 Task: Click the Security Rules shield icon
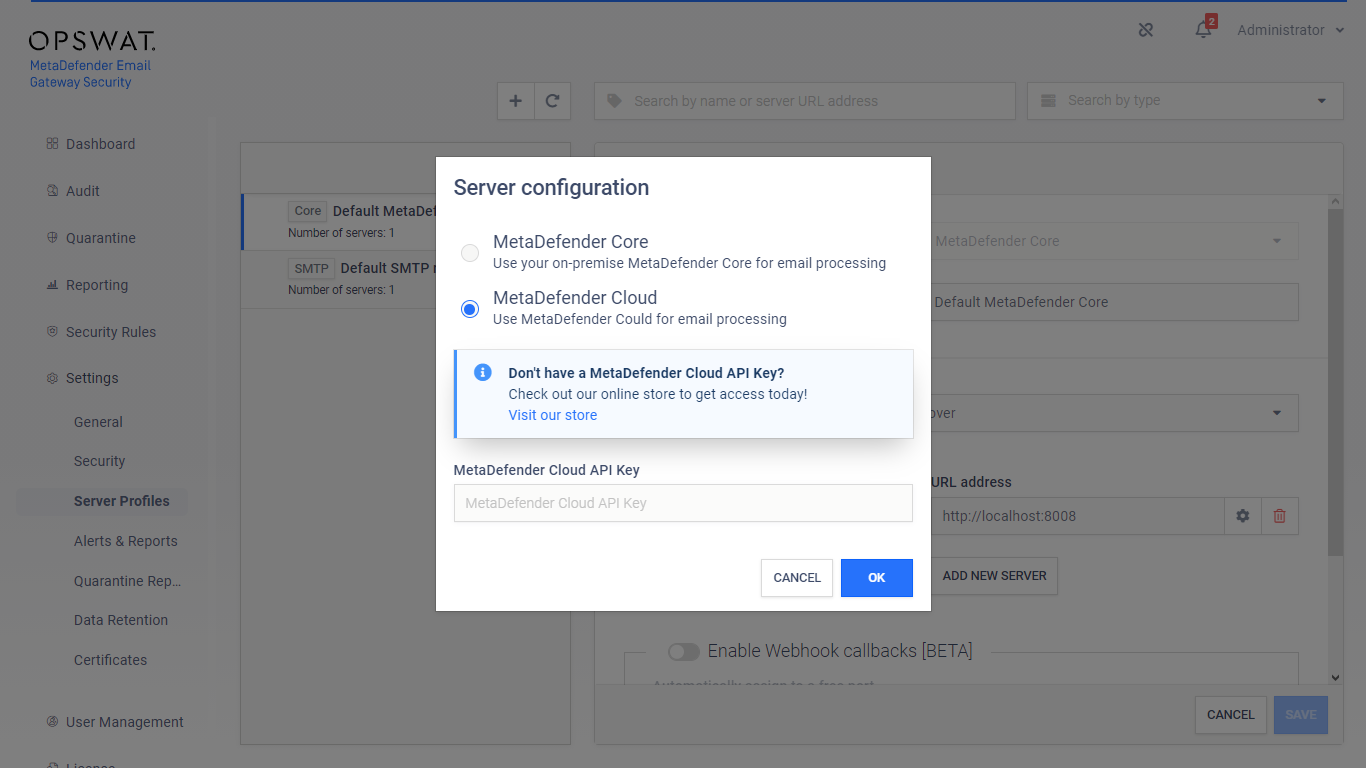click(52, 332)
